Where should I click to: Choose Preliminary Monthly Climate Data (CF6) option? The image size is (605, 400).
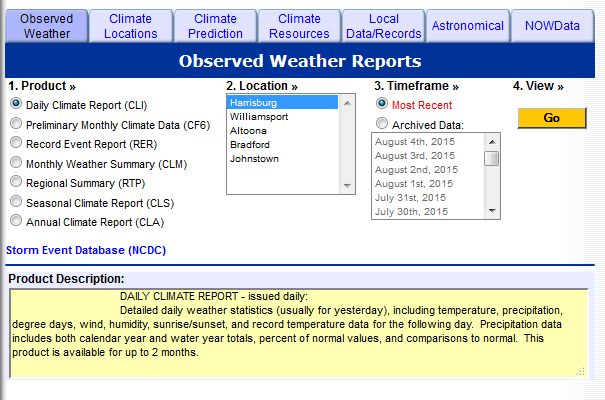[x=16, y=123]
